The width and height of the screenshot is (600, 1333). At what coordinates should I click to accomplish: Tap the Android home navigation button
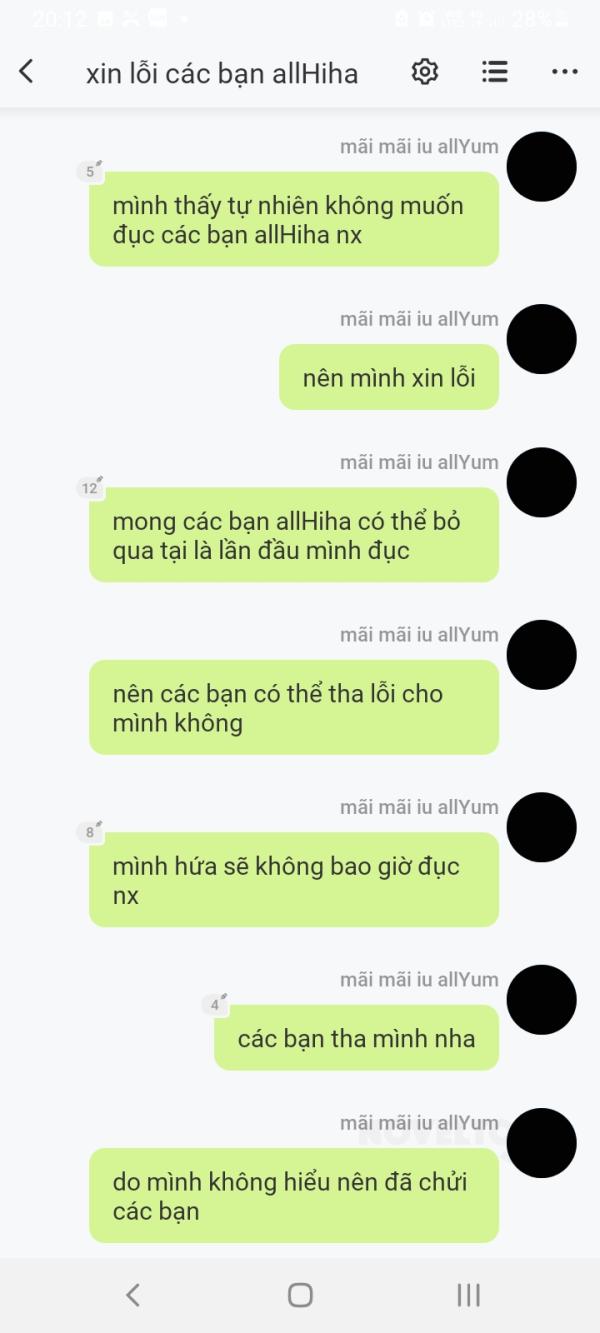(x=300, y=1295)
